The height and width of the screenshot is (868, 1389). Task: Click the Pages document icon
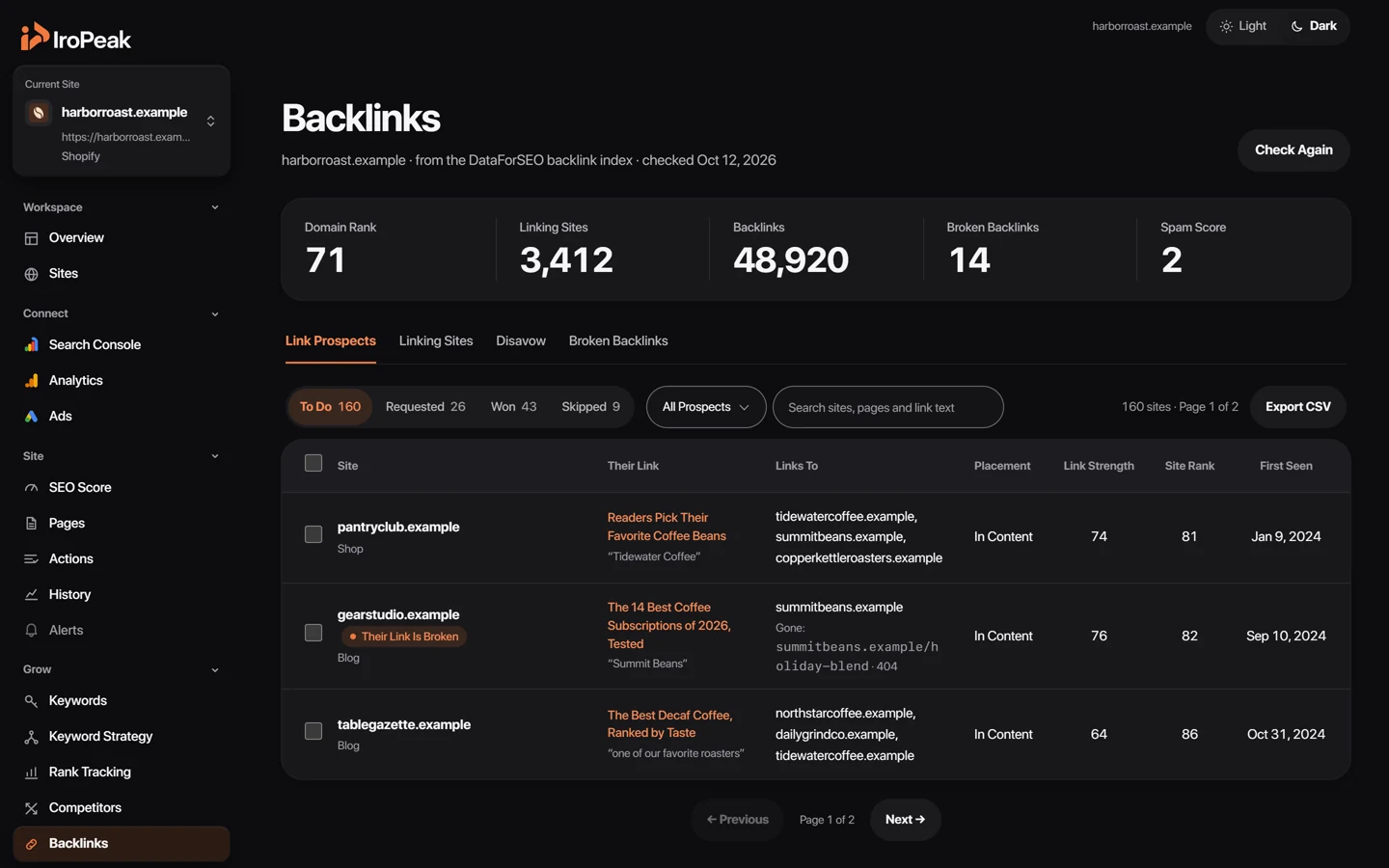(x=31, y=524)
